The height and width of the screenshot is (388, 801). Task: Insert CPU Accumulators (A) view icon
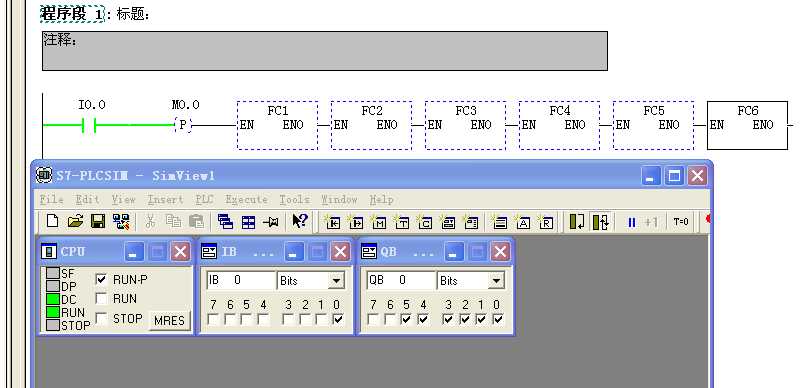pos(523,222)
